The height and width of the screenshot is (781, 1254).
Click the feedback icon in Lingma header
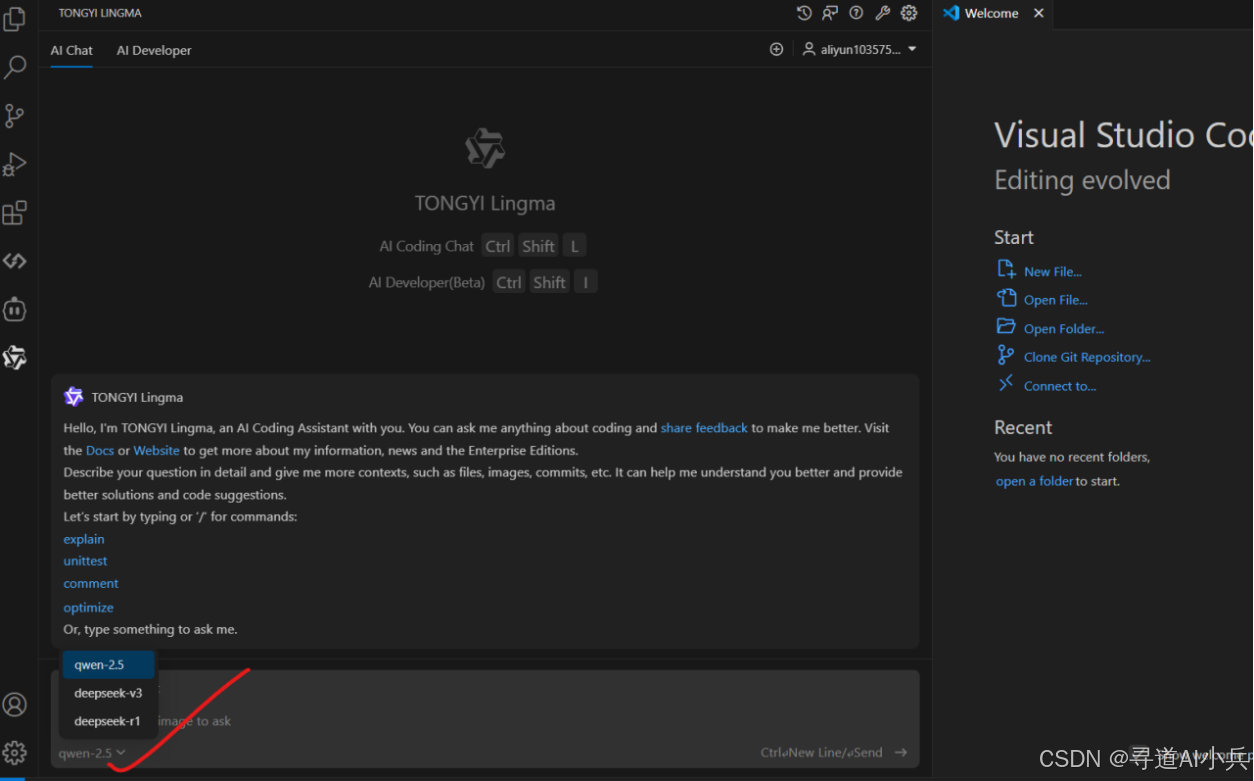coord(830,13)
